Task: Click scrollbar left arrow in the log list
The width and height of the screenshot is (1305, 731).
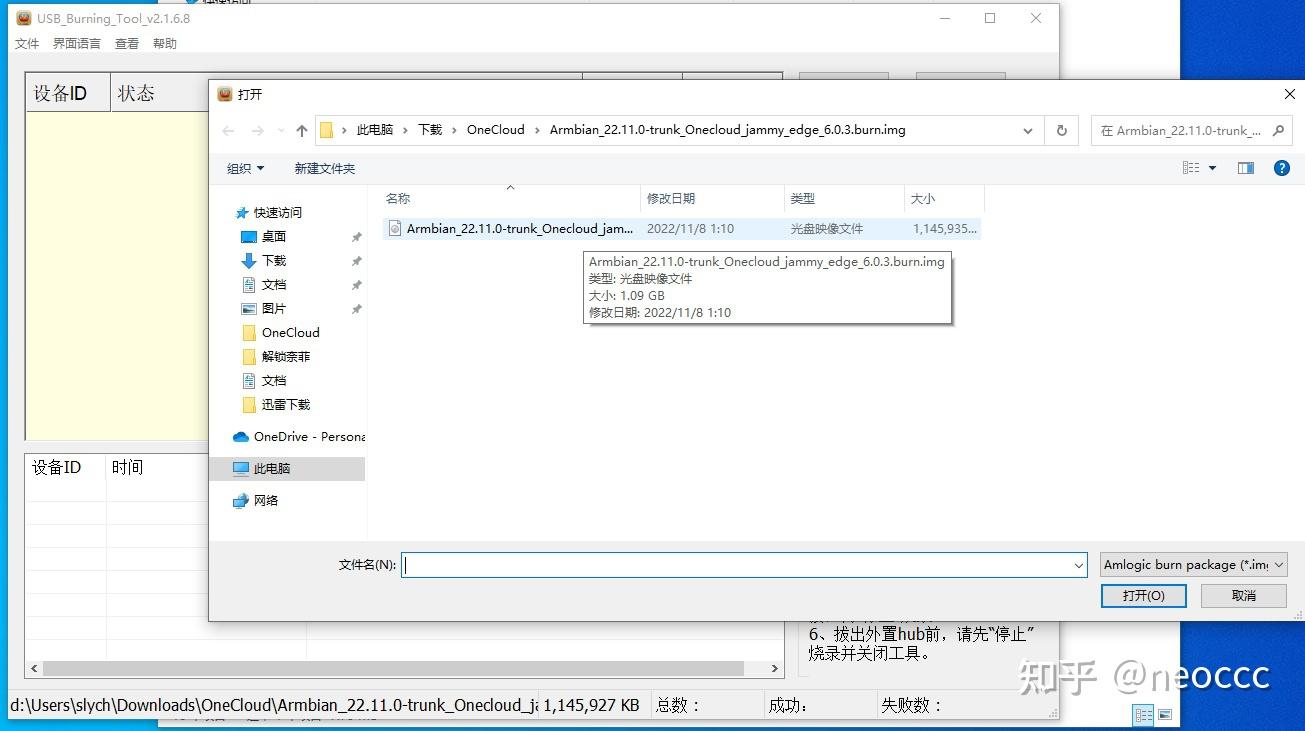Action: (34, 669)
